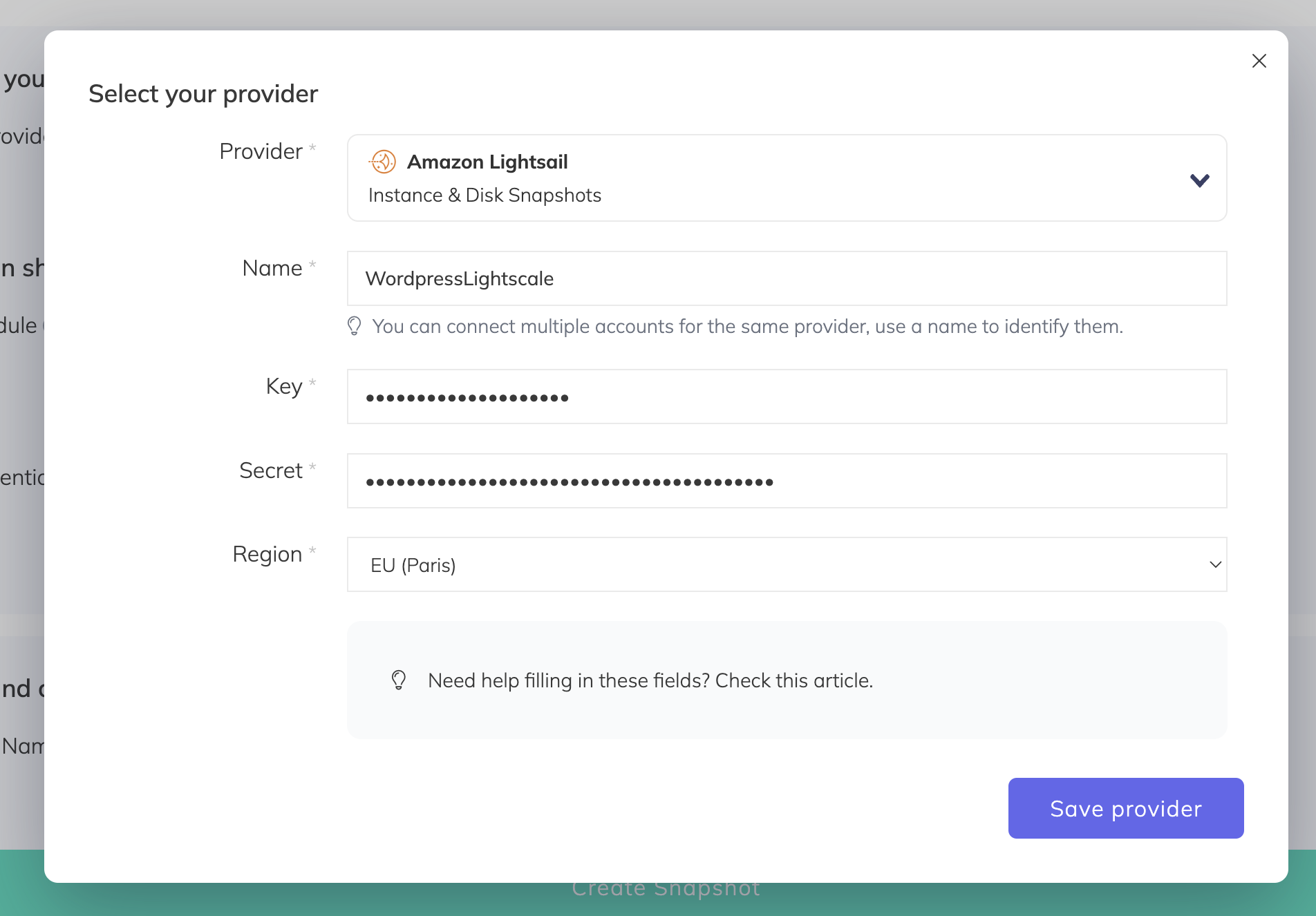The width and height of the screenshot is (1316, 916).
Task: Click the Name field containing WordpressLightscale
Action: [787, 278]
